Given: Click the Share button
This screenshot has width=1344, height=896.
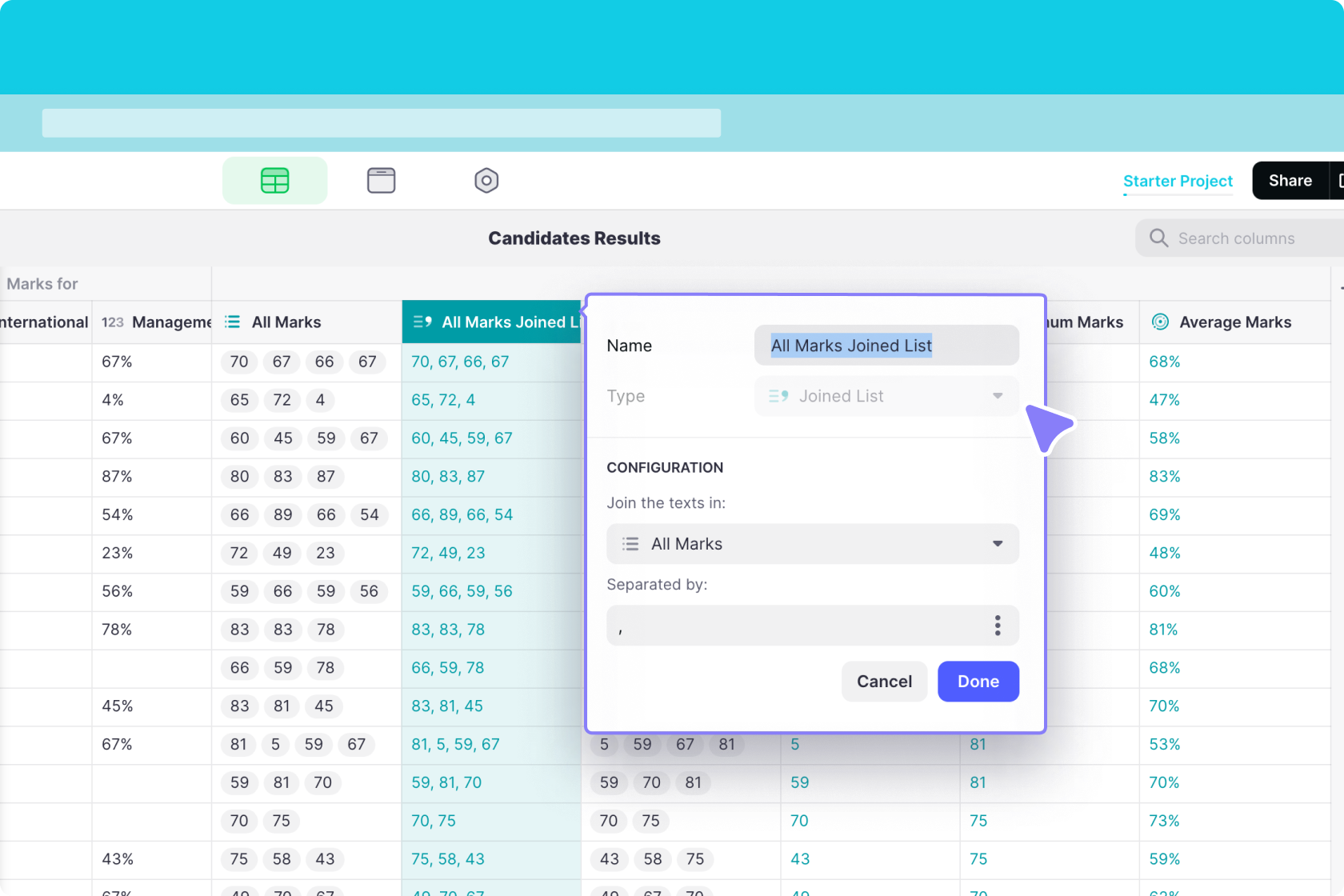Looking at the screenshot, I should pyautogui.click(x=1290, y=181).
